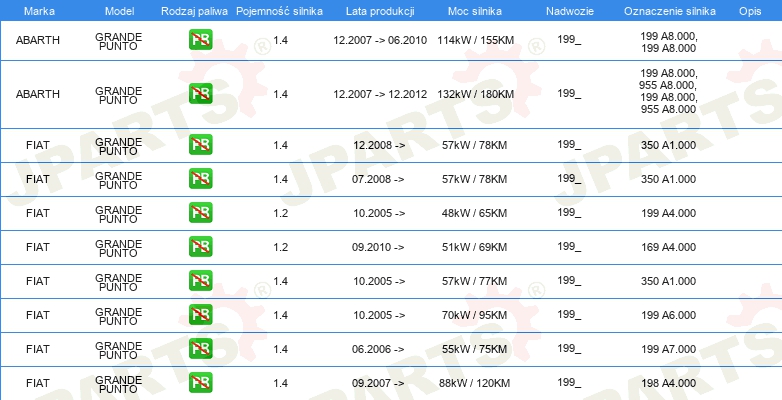Click the petrol fuel icon in the 57kW / 77KM row

coord(200,280)
